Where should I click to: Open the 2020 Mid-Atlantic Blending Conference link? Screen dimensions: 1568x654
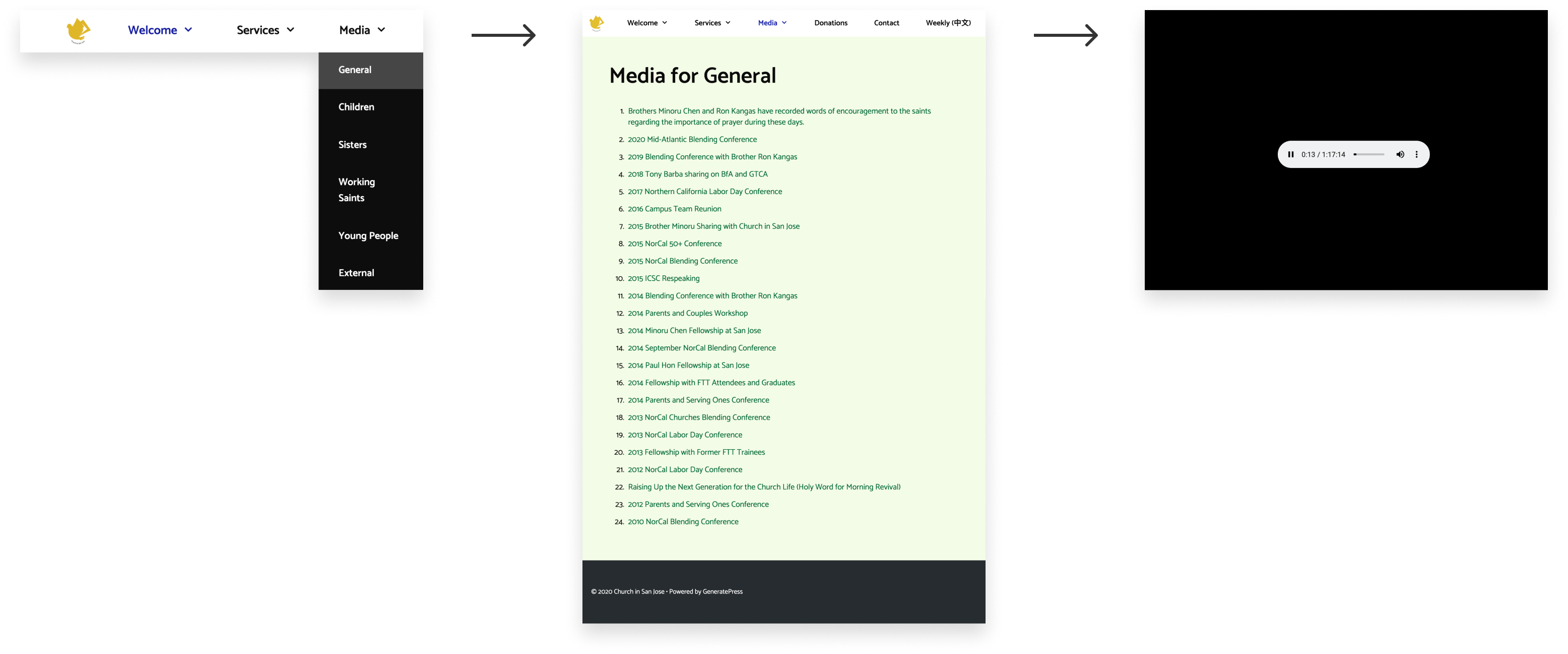(692, 140)
